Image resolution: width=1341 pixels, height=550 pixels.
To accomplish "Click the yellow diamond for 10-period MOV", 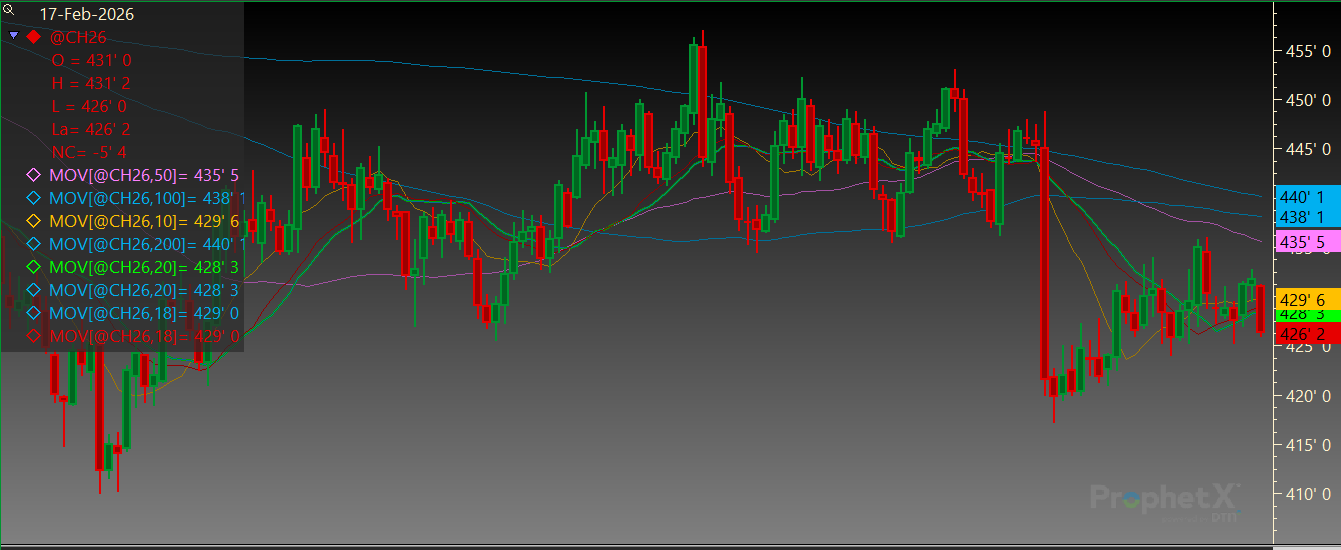I will 33,221.
